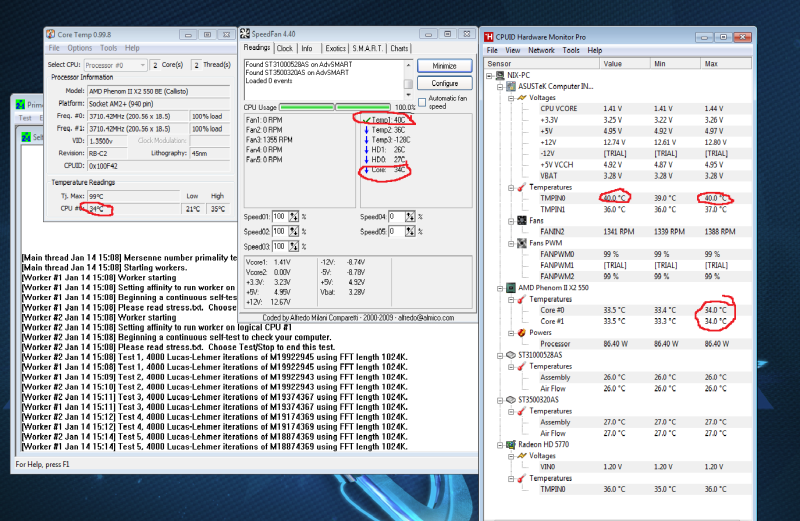
Task: Click the Voltages icon under Radeon HD 5770
Action: pos(522,456)
